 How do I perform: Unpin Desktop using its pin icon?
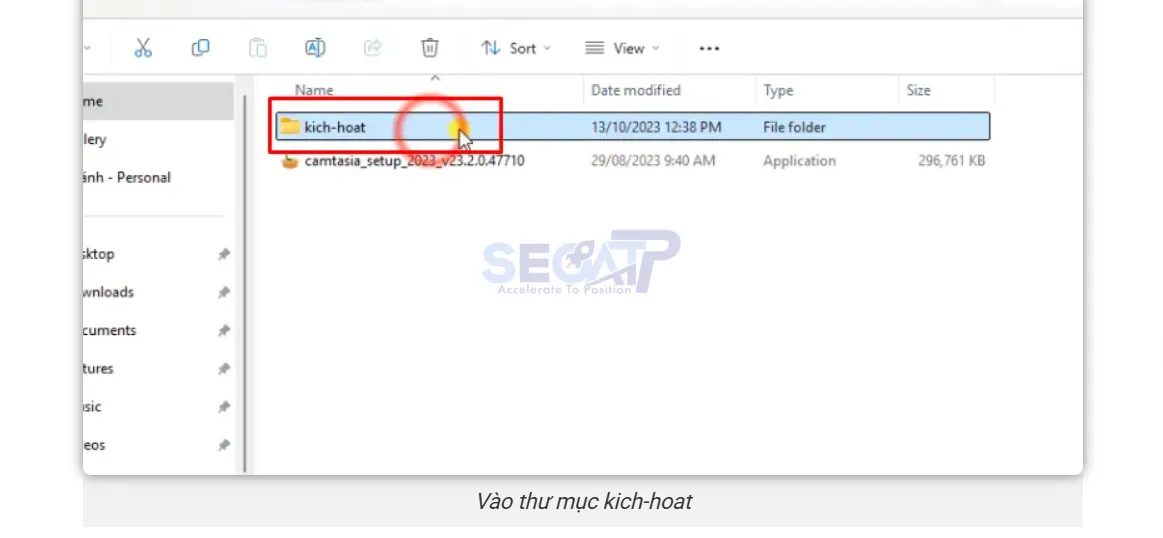tap(223, 255)
